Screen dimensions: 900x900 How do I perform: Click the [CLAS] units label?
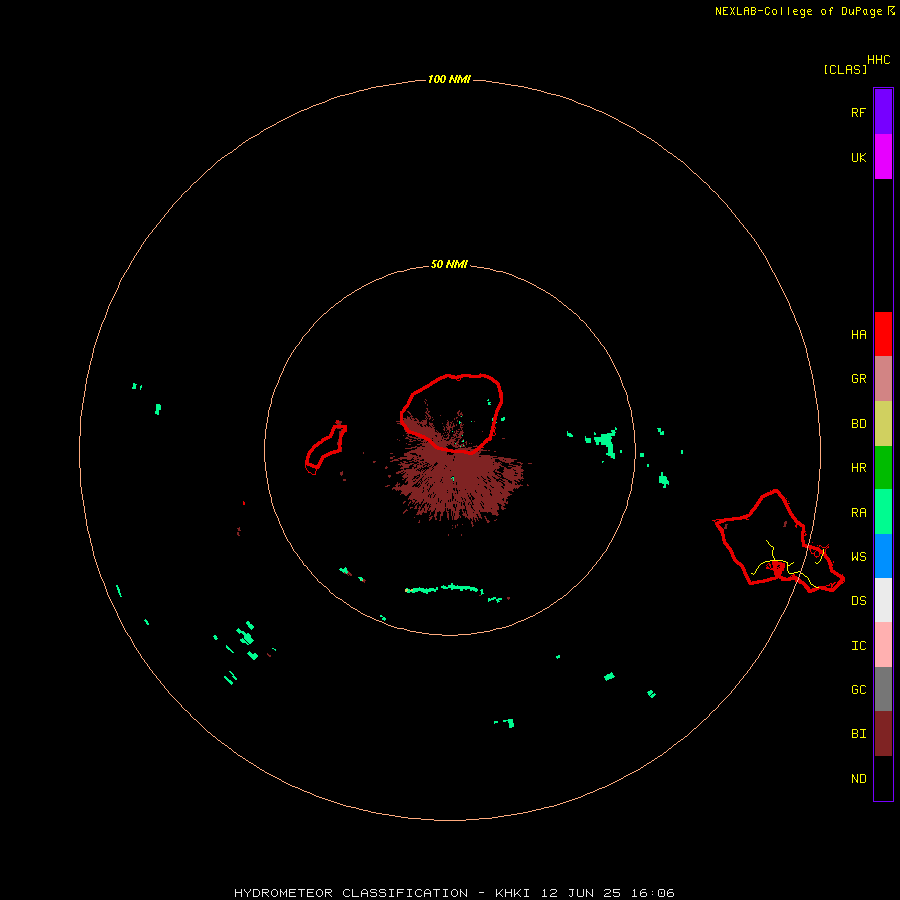tap(845, 69)
